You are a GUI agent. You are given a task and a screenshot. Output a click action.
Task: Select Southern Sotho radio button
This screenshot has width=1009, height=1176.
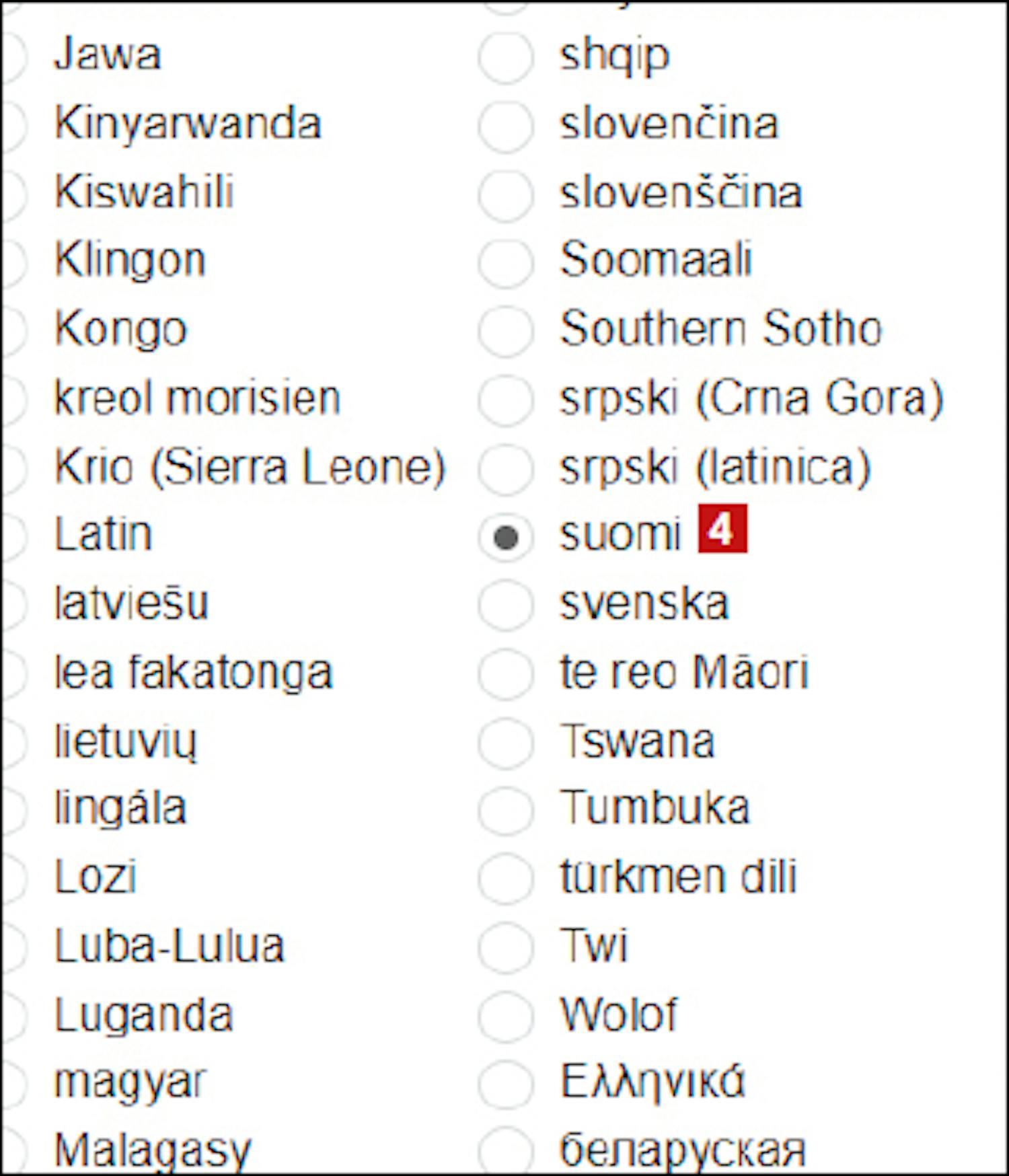point(506,330)
